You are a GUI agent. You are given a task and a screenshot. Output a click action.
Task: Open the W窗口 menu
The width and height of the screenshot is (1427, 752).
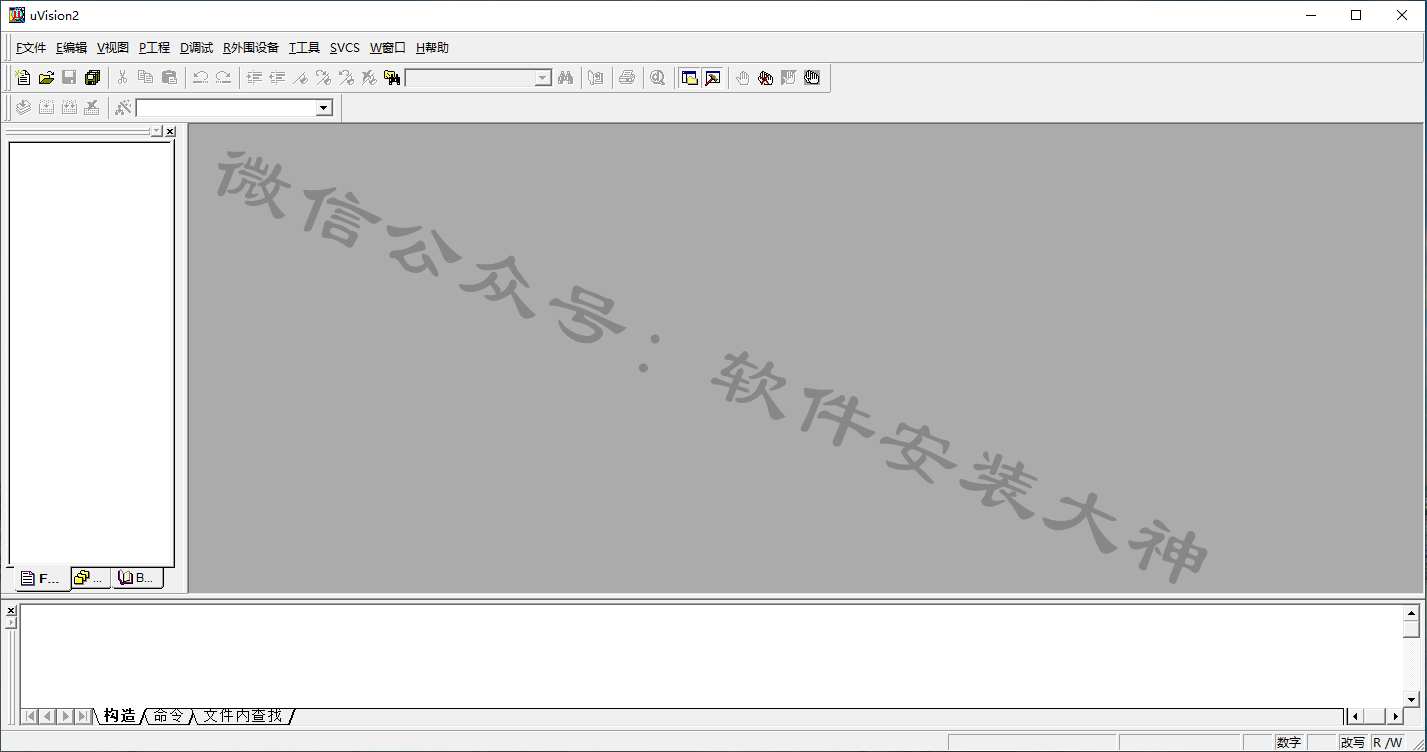[388, 48]
